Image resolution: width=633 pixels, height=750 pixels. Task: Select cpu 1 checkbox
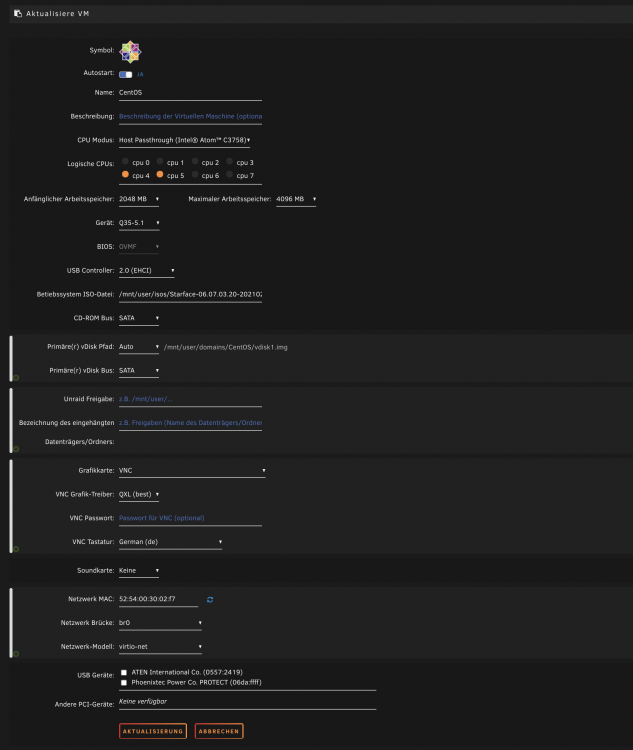(160, 161)
